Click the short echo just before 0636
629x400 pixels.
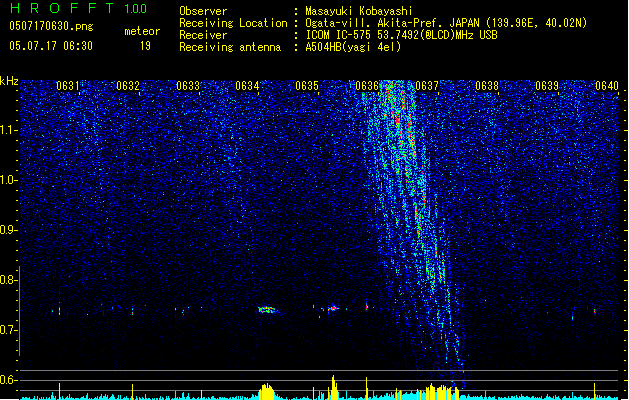tap(367, 307)
